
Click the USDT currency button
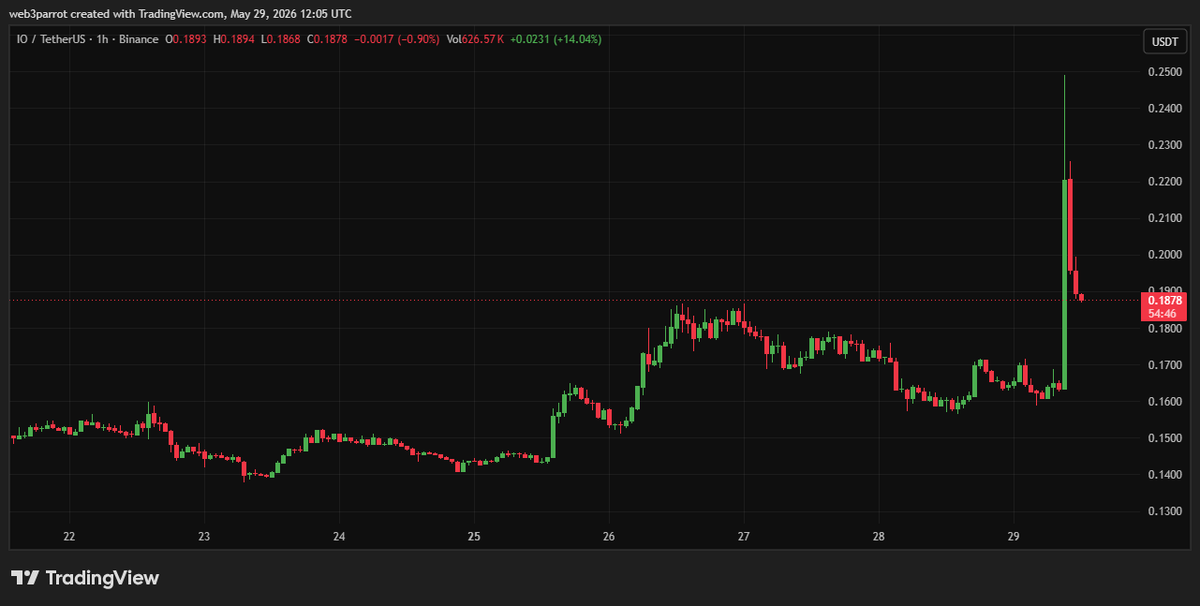[x=1164, y=42]
